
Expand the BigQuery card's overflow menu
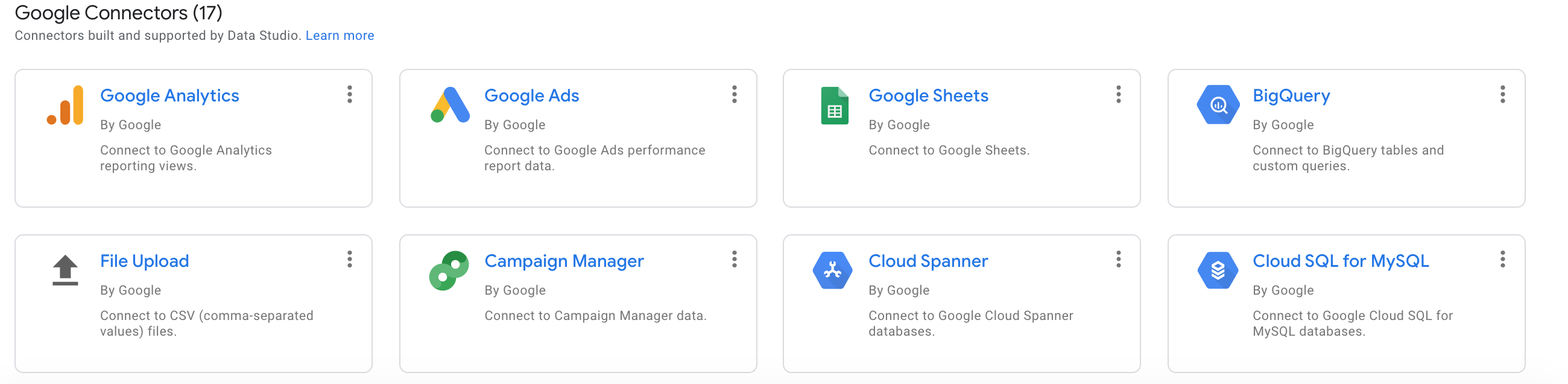point(1503,94)
